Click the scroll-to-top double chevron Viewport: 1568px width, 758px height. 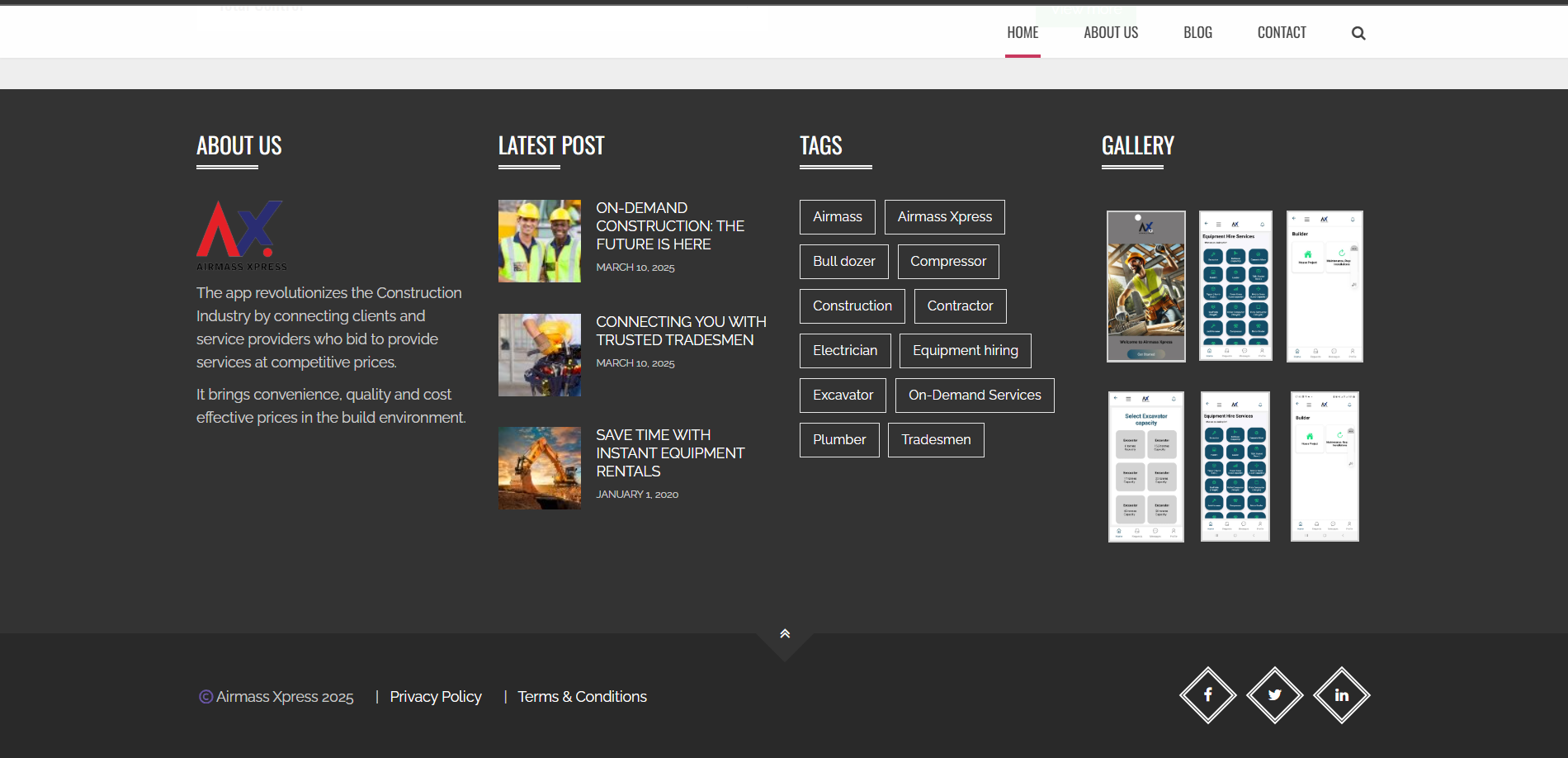click(785, 634)
